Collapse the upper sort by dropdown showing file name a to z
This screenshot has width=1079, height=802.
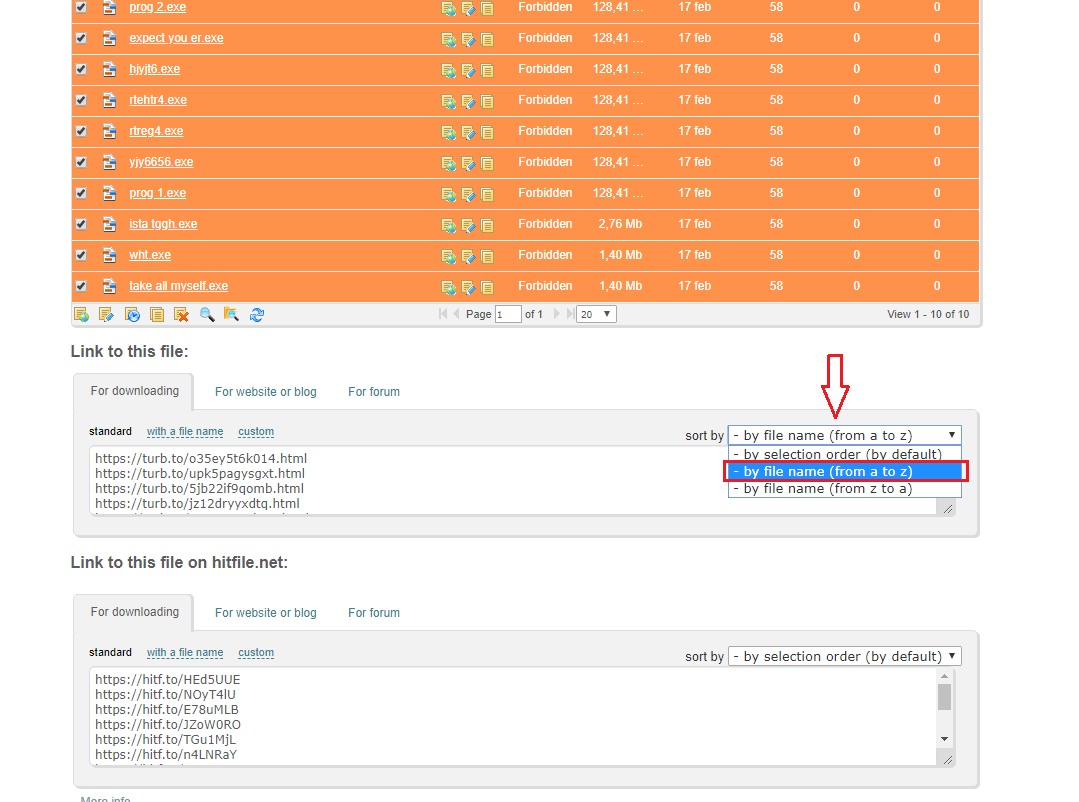[844, 435]
